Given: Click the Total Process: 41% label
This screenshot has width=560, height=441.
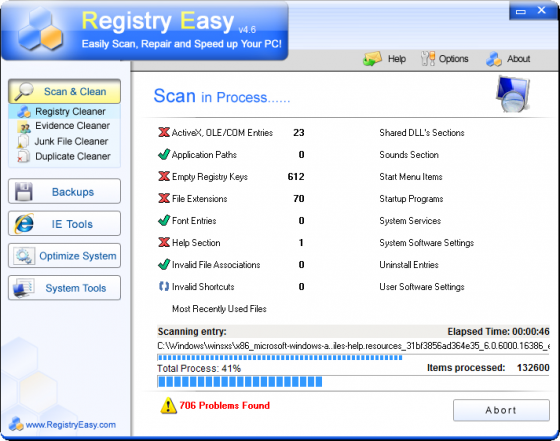Looking at the screenshot, I should click(199, 368).
